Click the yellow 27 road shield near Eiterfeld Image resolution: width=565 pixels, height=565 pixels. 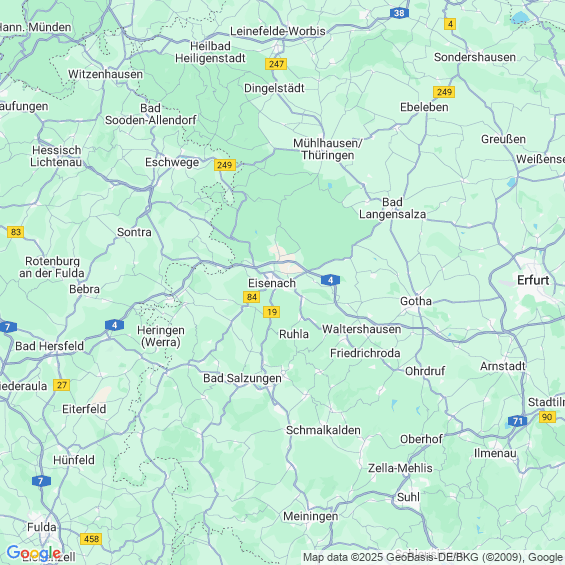[x=62, y=385]
